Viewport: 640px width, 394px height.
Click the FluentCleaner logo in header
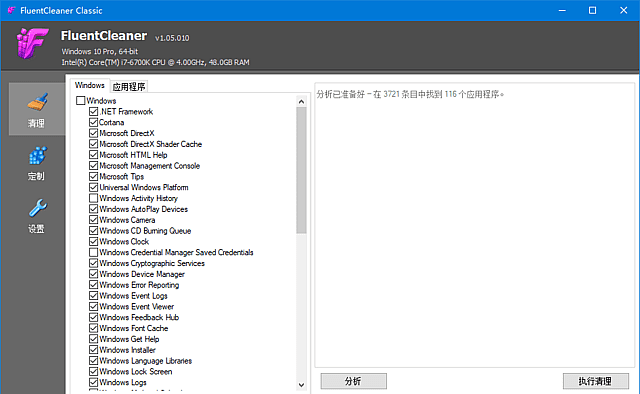pos(32,43)
